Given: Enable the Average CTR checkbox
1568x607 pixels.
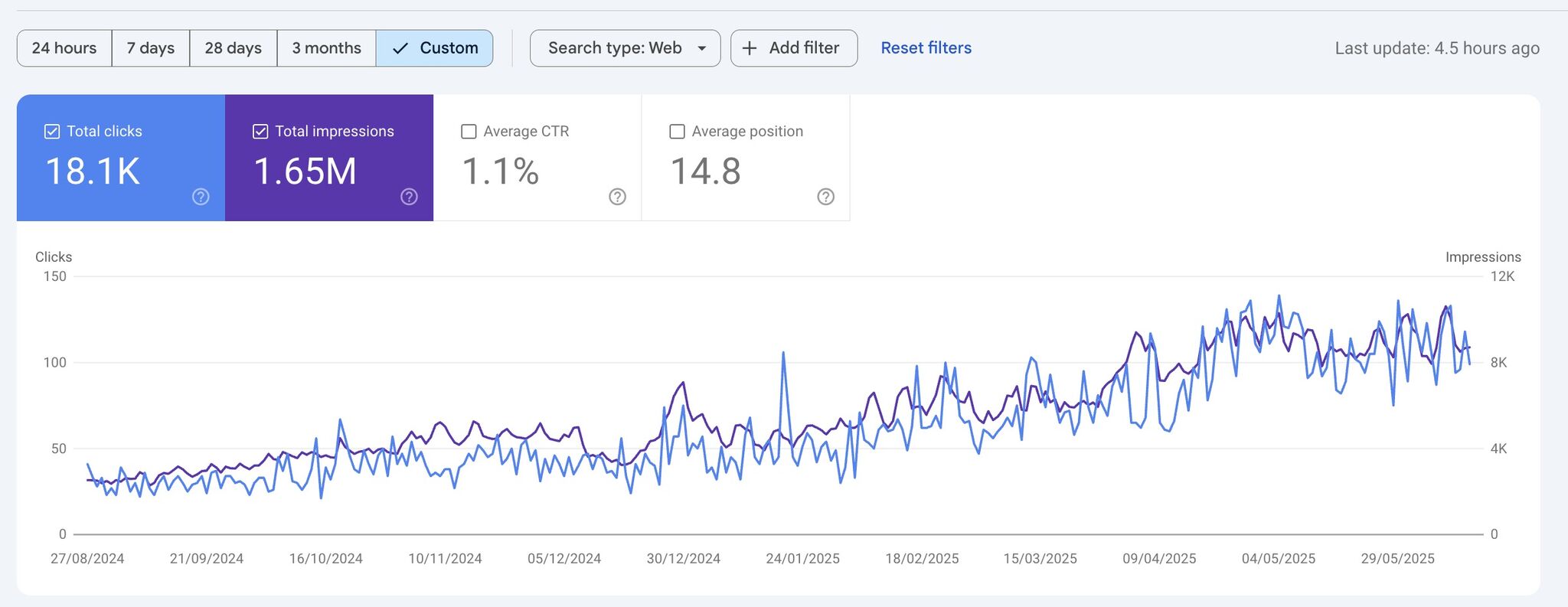Looking at the screenshot, I should pyautogui.click(x=469, y=132).
